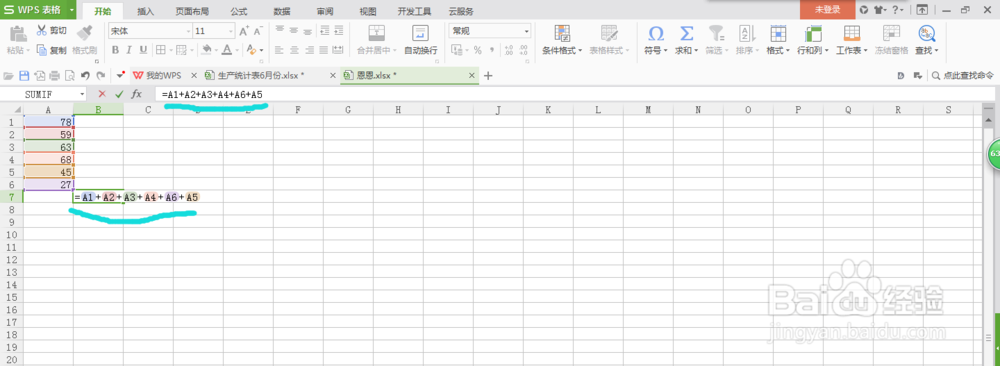This screenshot has width=1000, height=366.
Task: Click the Worksheet (工作表) icon
Action: [x=851, y=33]
